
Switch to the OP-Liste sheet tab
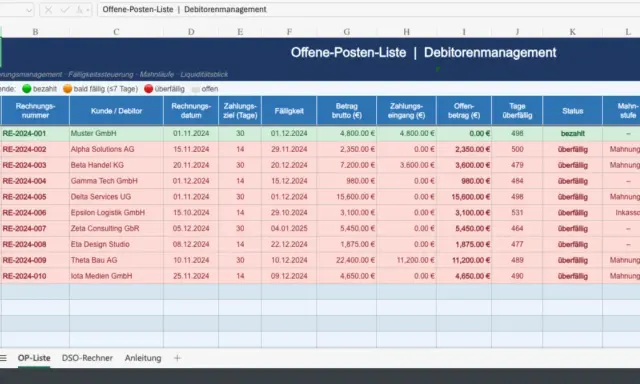(x=34, y=358)
